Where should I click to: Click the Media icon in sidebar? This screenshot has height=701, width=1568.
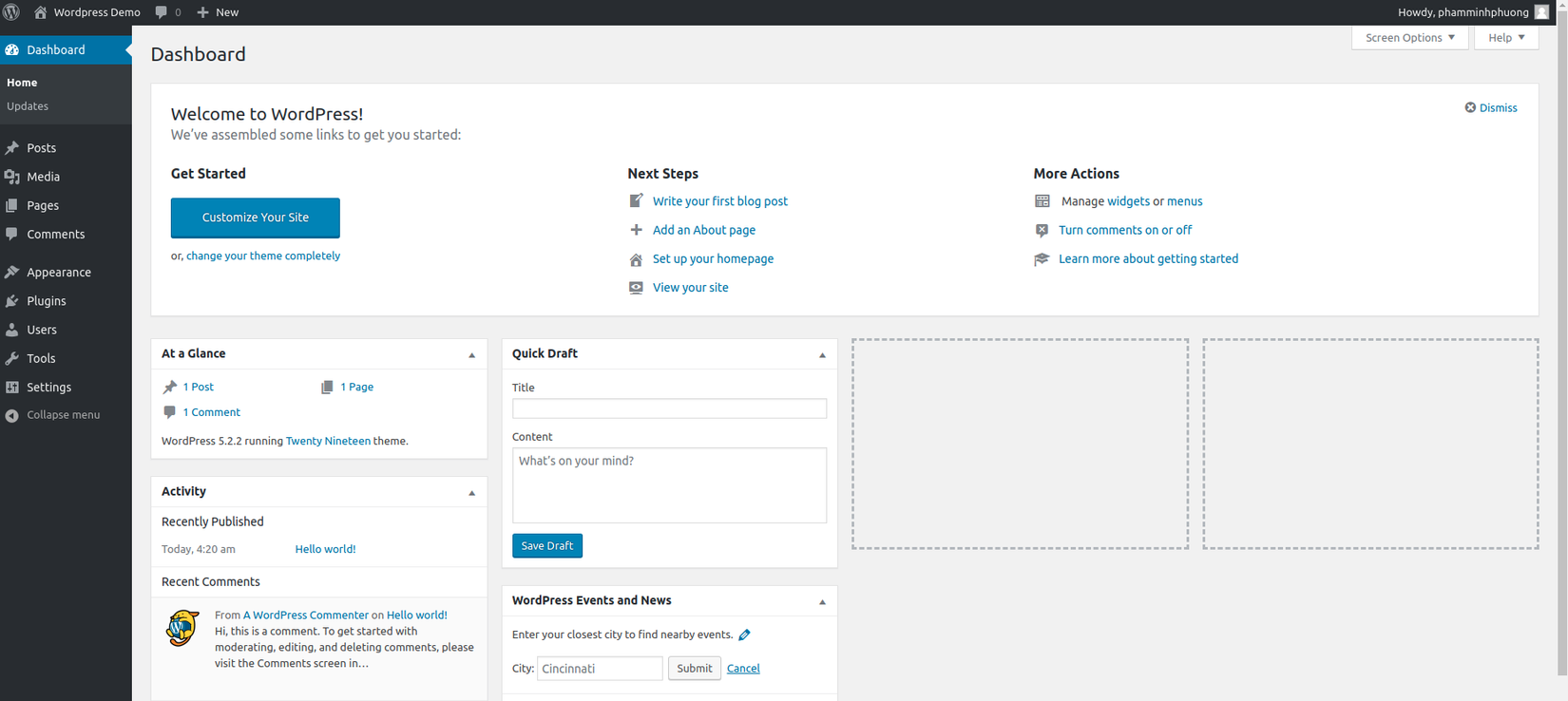coord(11,177)
